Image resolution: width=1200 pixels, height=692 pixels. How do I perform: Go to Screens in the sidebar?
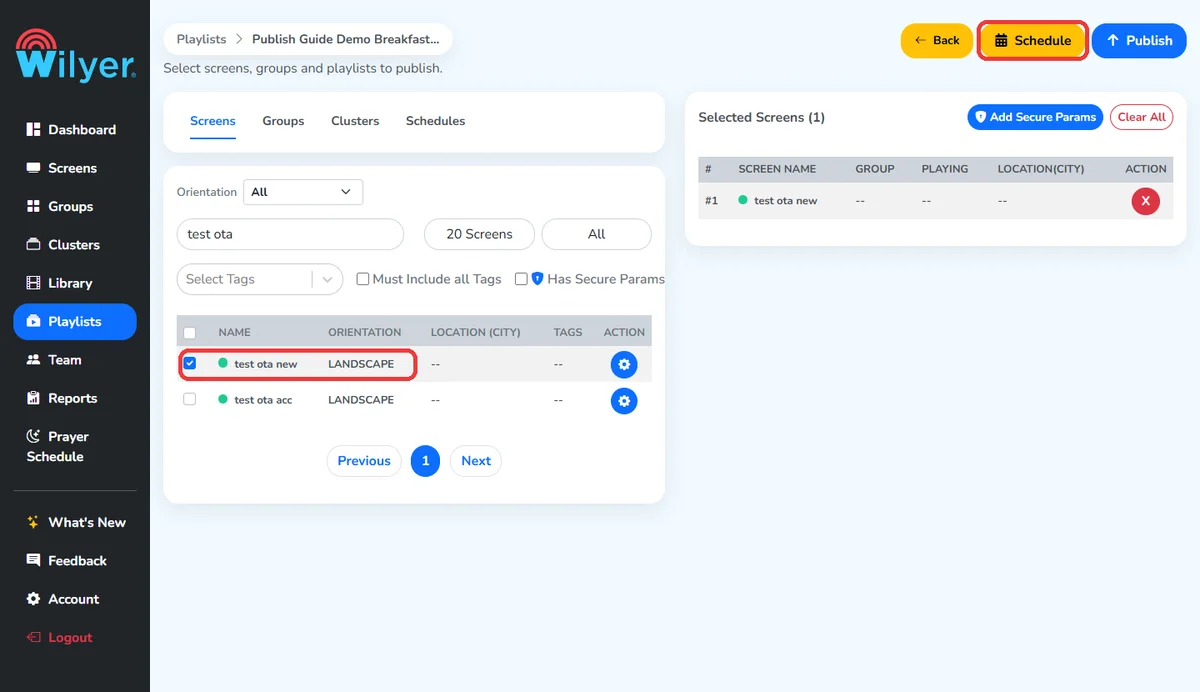(74, 168)
